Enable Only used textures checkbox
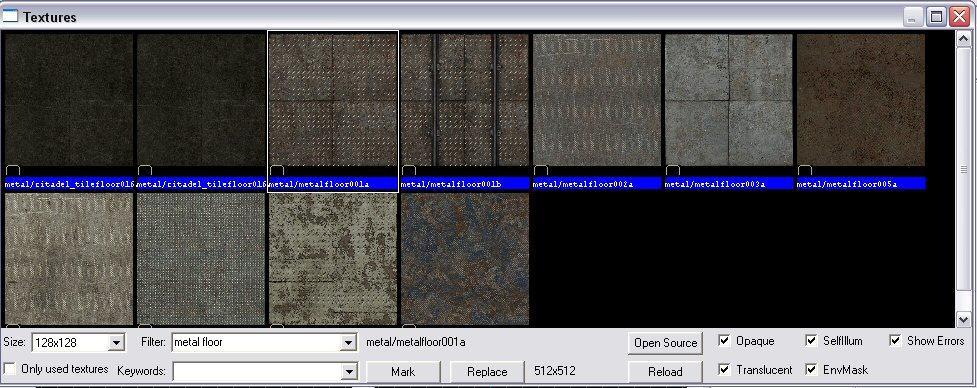Image resolution: width=977 pixels, height=388 pixels. [x=10, y=369]
